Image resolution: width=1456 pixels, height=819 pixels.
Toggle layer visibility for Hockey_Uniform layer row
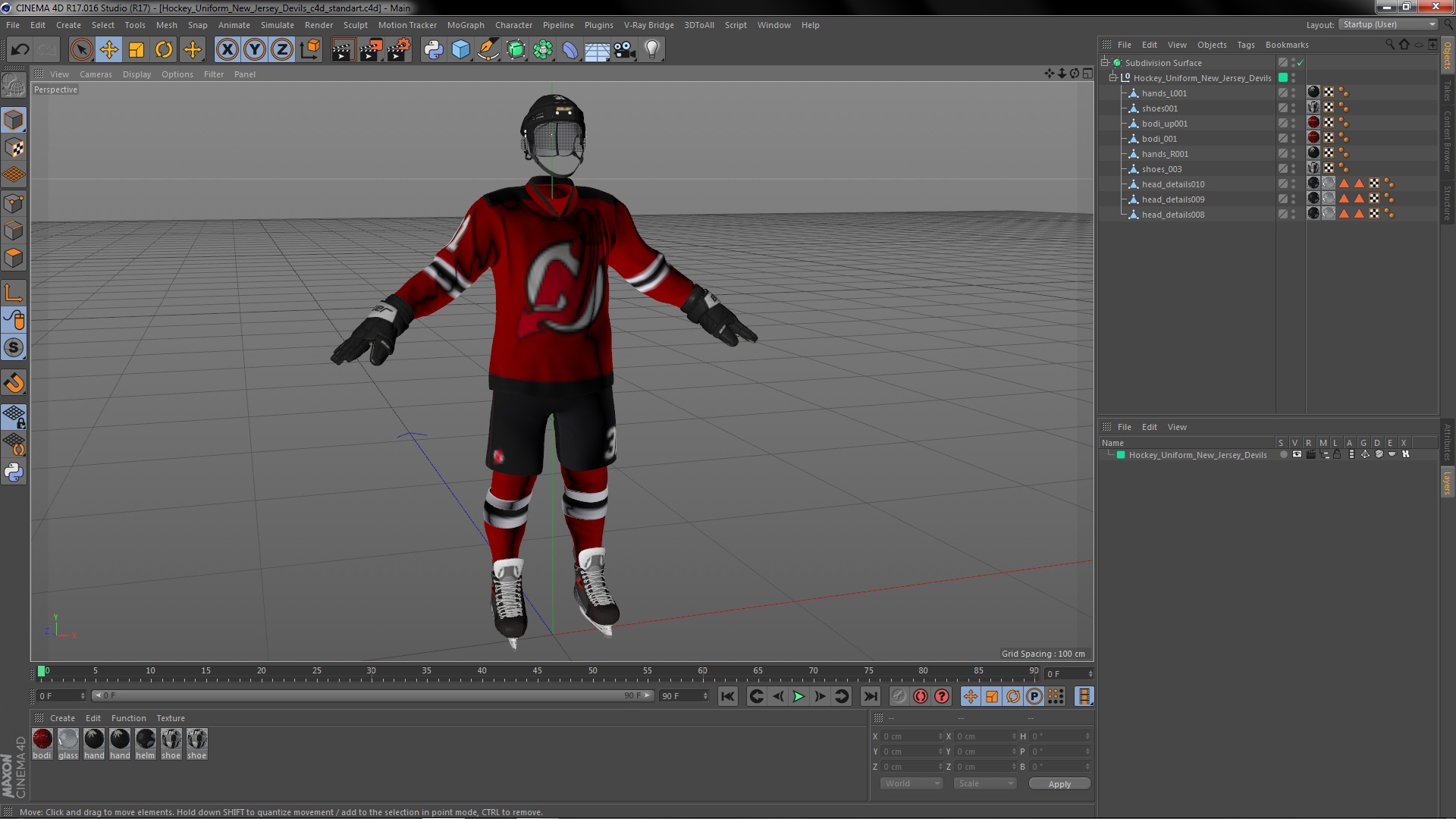[1297, 455]
